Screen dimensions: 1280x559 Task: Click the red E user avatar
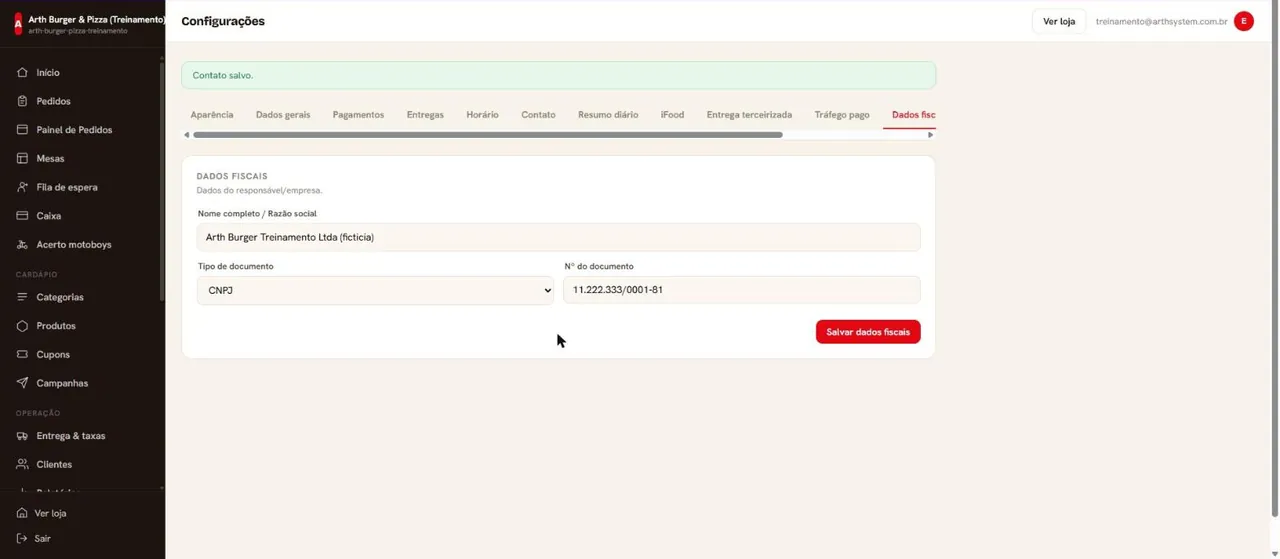1244,21
